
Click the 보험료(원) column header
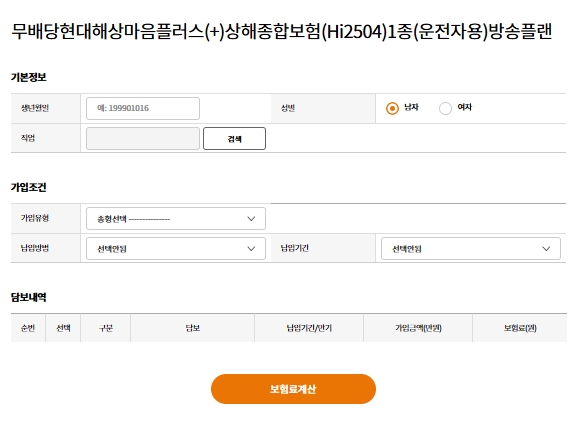tap(520, 328)
